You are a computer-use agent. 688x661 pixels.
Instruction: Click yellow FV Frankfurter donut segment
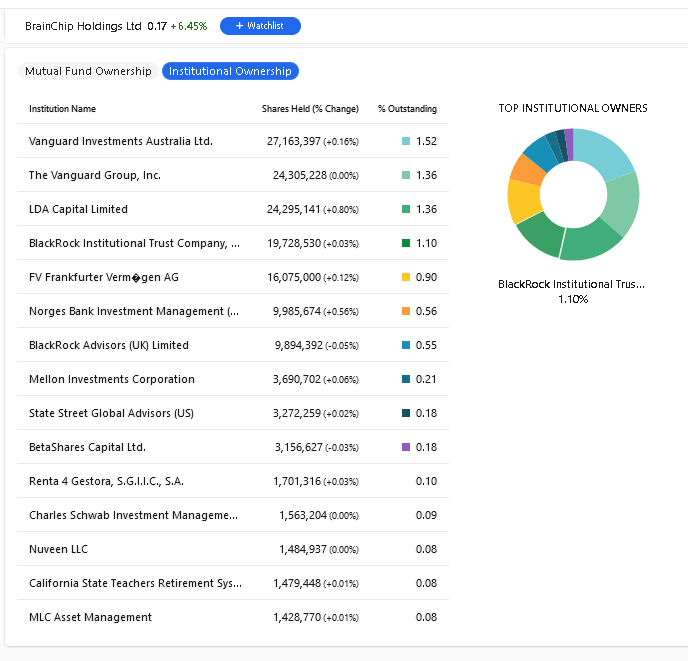pos(523,201)
